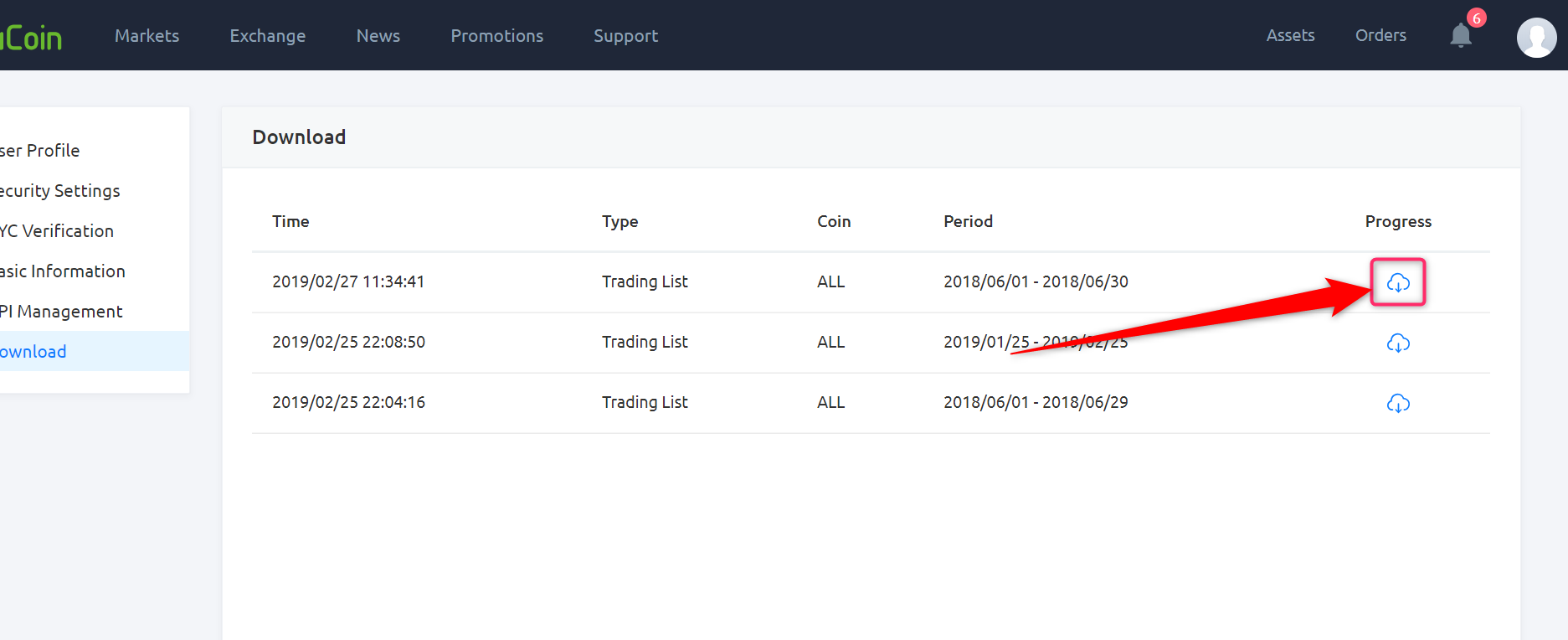Click the Progress column header
The height and width of the screenshot is (640, 1568).
tap(1398, 222)
